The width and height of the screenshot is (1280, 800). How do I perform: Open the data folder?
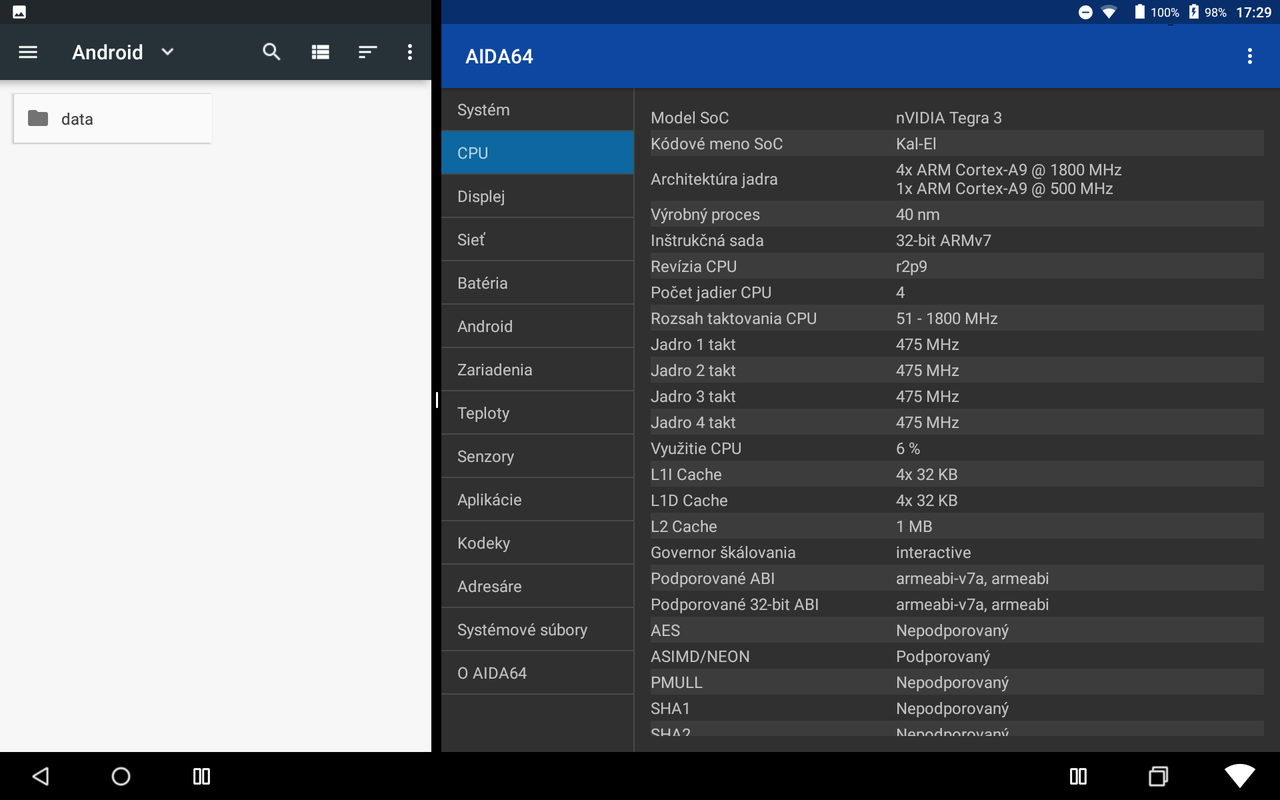click(x=112, y=119)
